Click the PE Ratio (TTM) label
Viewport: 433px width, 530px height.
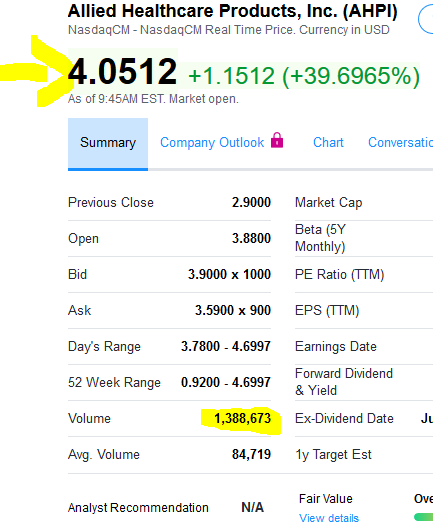tap(340, 274)
